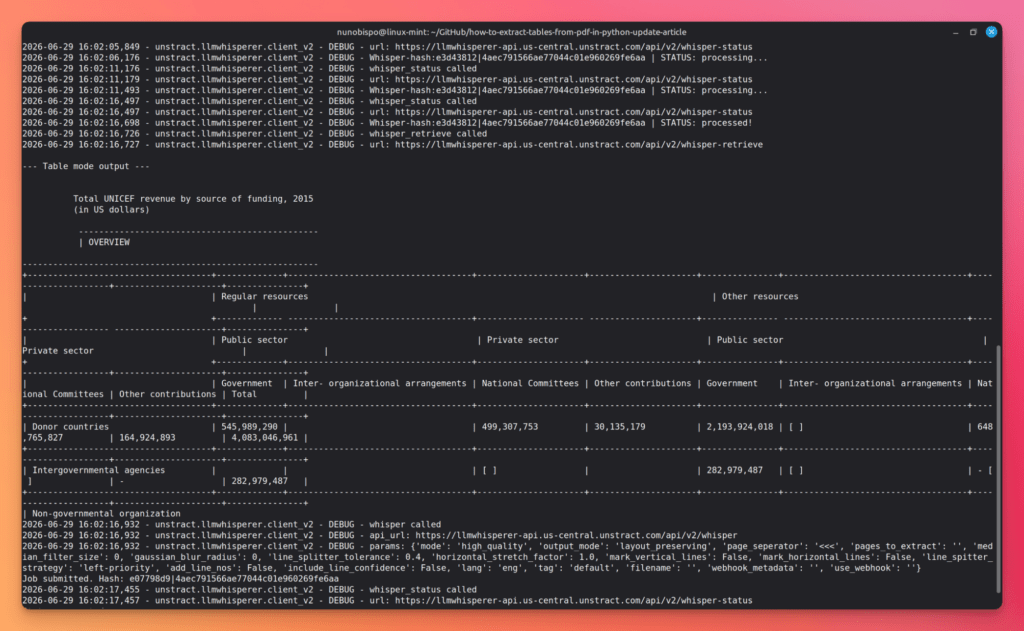The image size is (1024, 631).
Task: Click the 'whisper_retrieve called' log message
Action: pyautogui.click(x=428, y=134)
